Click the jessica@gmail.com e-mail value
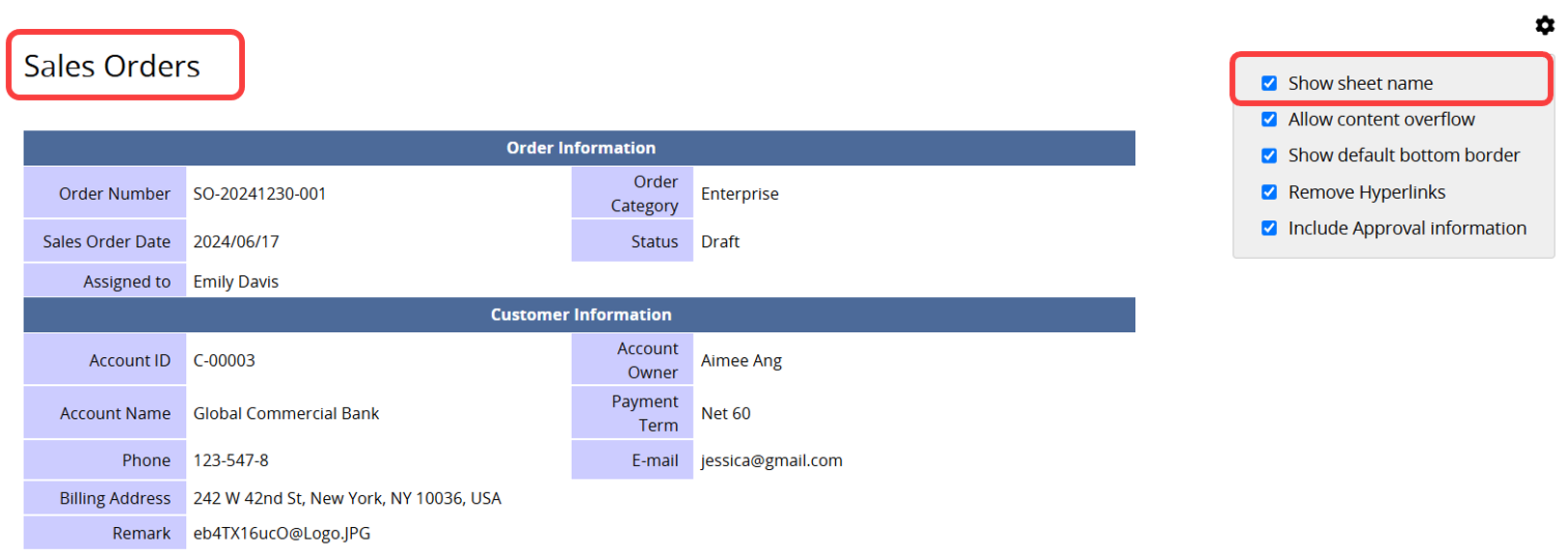The height and width of the screenshot is (554, 1568). click(x=771, y=460)
